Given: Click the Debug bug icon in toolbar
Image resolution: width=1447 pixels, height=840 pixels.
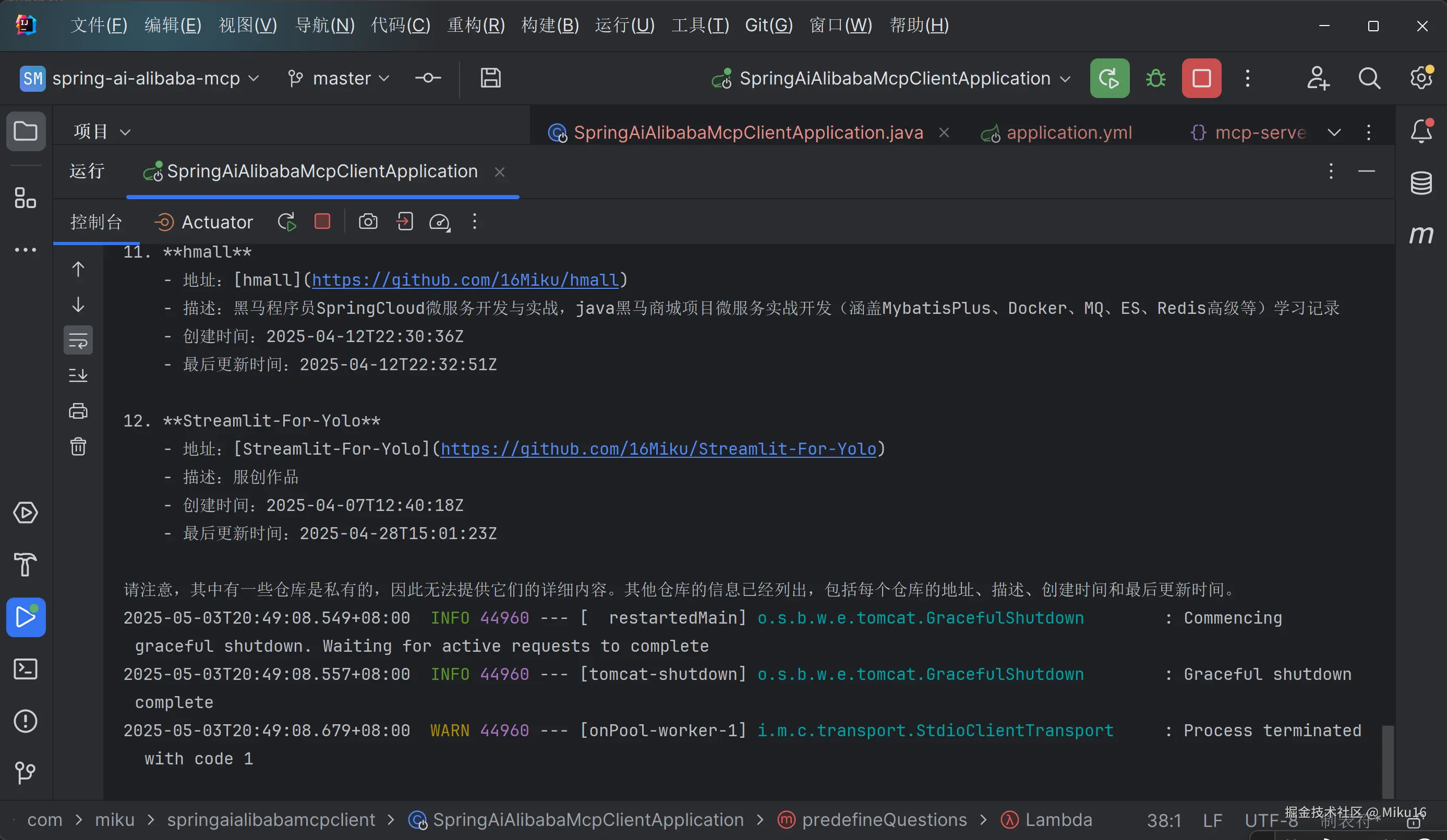Looking at the screenshot, I should point(1155,78).
